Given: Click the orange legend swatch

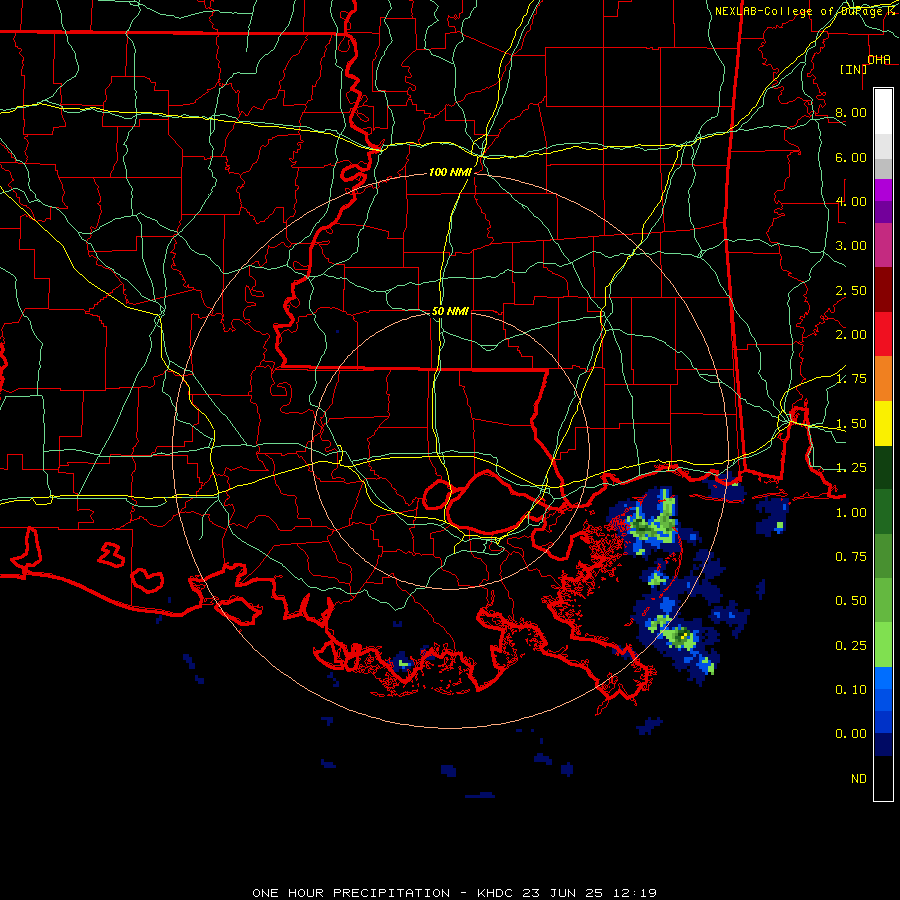Looking at the screenshot, I should [883, 378].
